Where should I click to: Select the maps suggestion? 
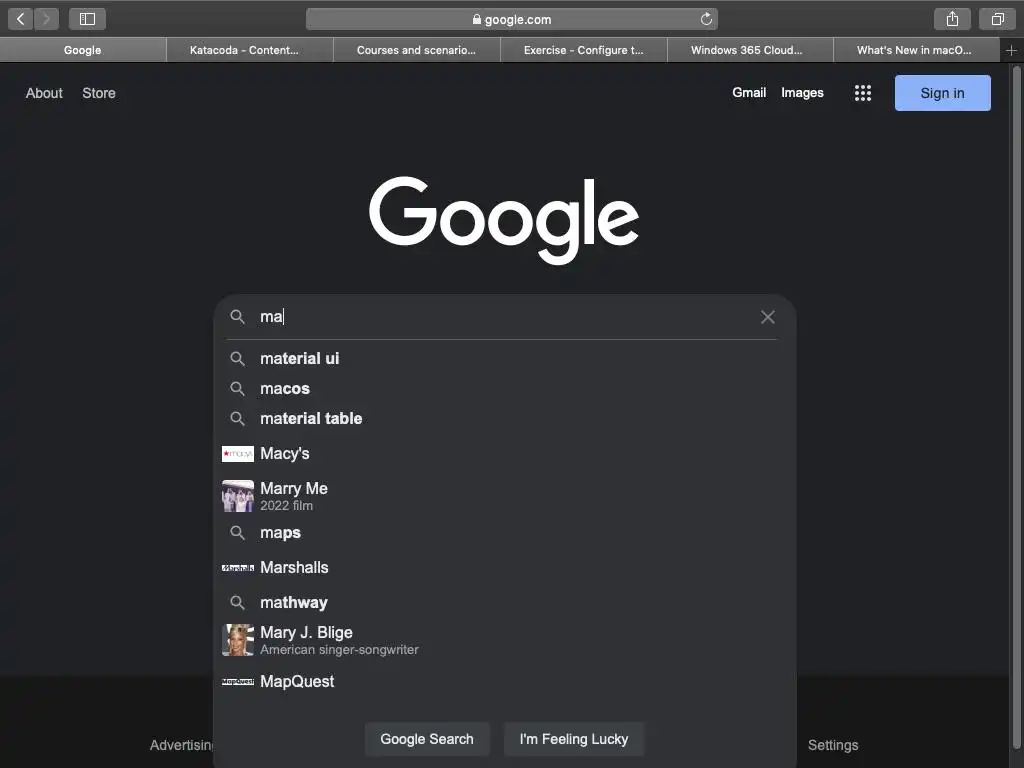coord(505,533)
